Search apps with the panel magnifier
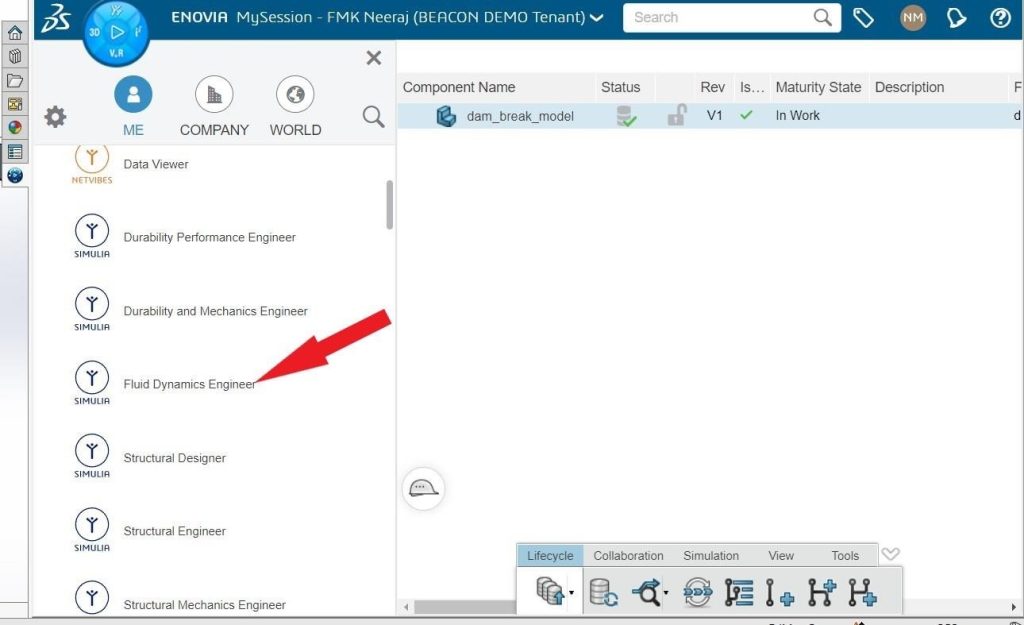The height and width of the screenshot is (625, 1024). pos(373,116)
